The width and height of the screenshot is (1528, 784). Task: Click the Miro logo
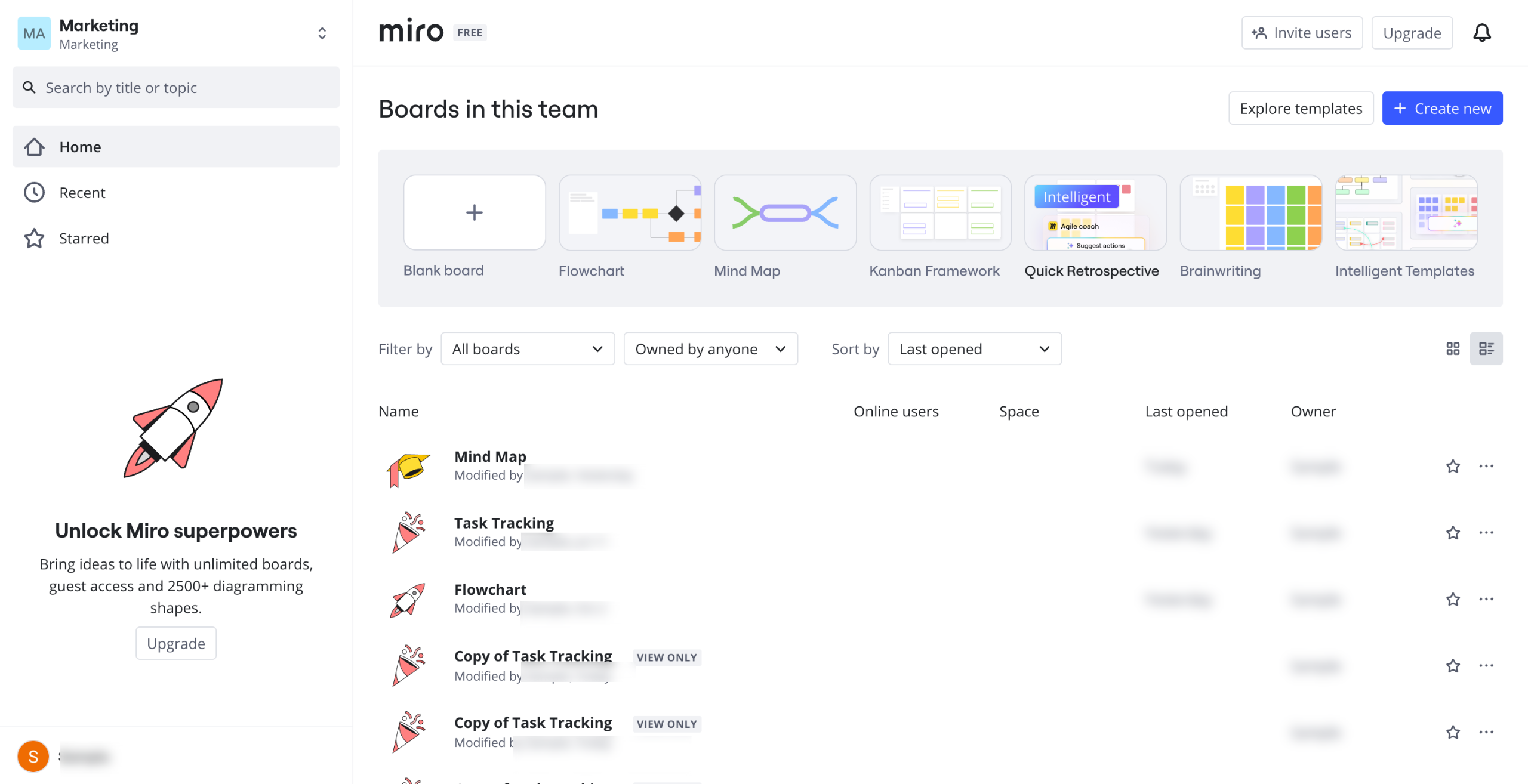(x=411, y=32)
